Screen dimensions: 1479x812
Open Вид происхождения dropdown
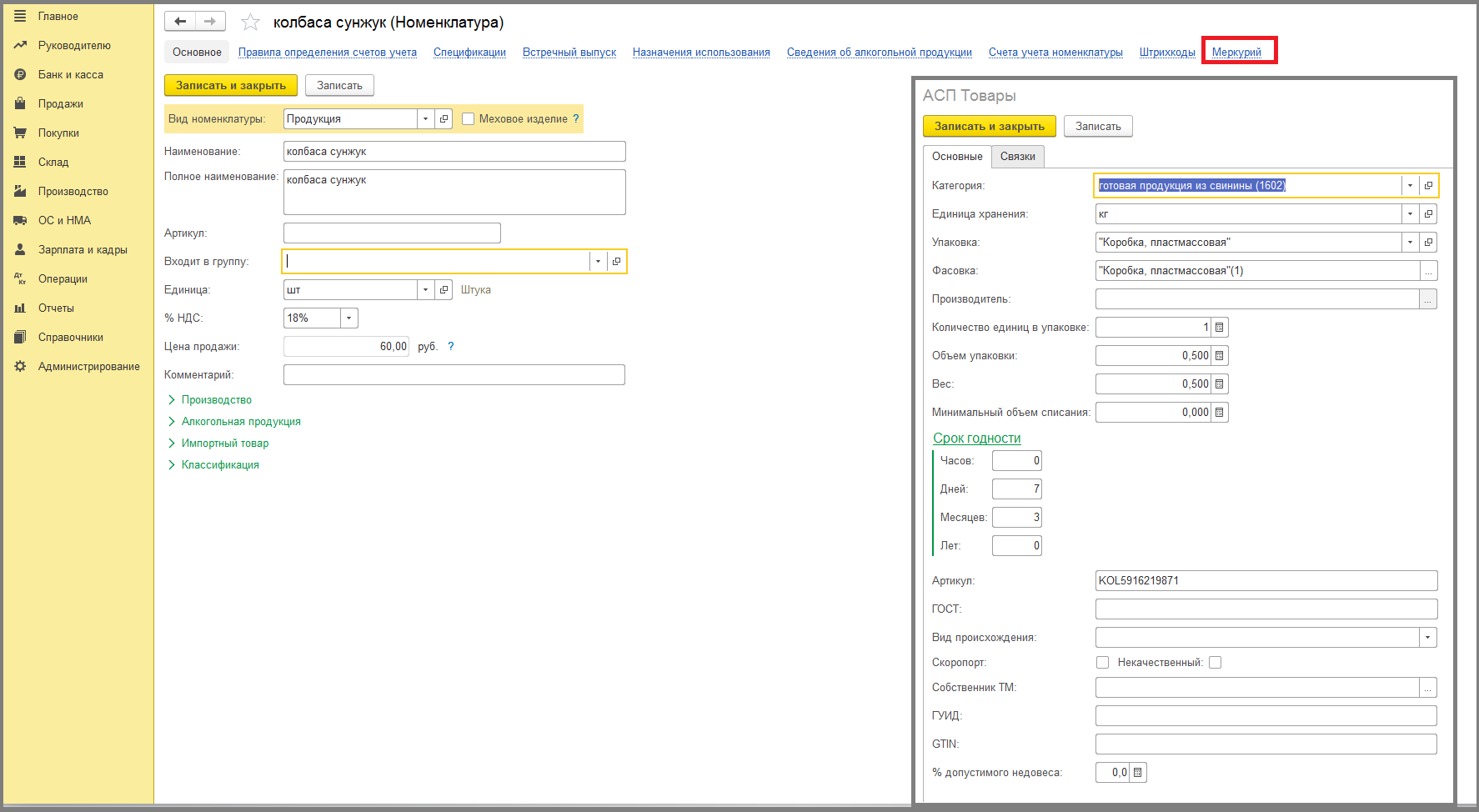pyautogui.click(x=1428, y=638)
